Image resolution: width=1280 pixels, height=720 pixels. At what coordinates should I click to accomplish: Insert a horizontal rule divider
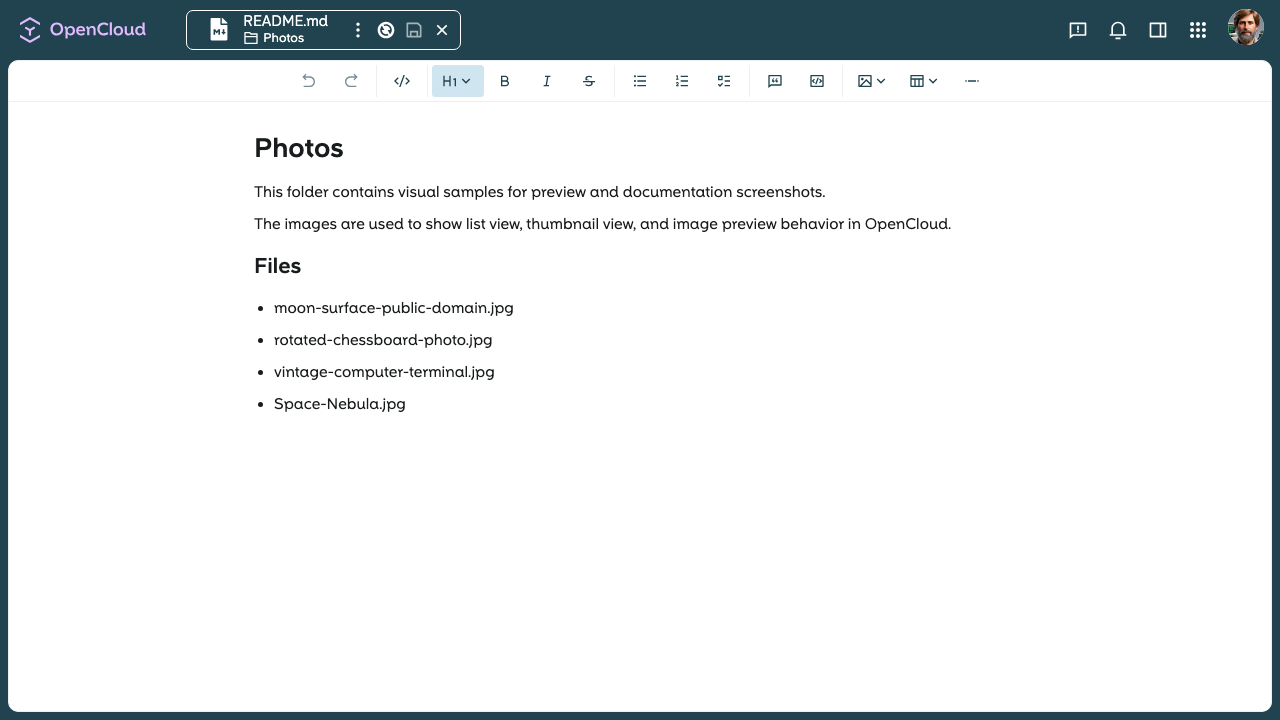click(x=972, y=81)
